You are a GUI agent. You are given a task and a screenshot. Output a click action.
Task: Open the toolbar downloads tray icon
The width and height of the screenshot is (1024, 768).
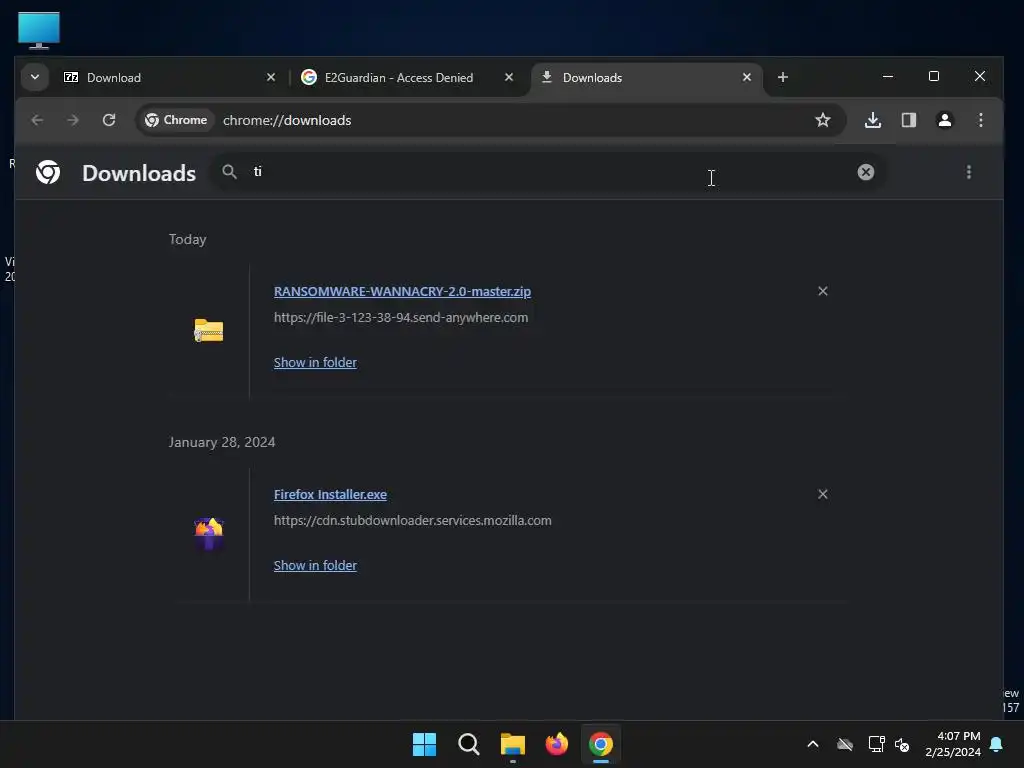click(x=872, y=120)
